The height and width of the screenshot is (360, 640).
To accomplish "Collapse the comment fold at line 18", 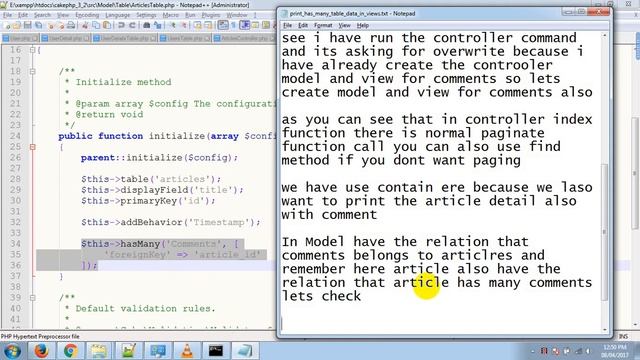I will pyautogui.click(x=32, y=71).
